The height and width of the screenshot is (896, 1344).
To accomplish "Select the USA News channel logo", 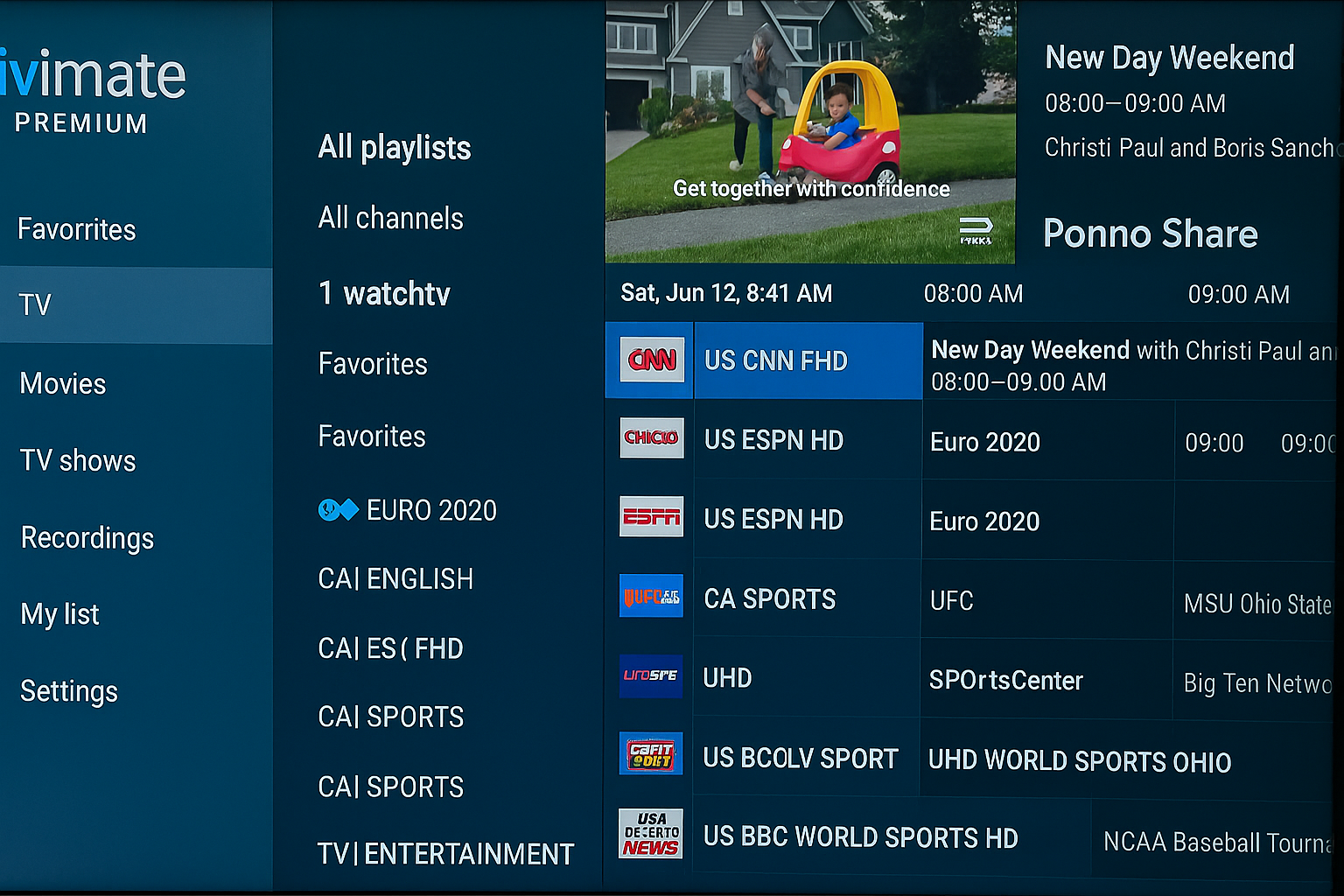I will (x=651, y=833).
